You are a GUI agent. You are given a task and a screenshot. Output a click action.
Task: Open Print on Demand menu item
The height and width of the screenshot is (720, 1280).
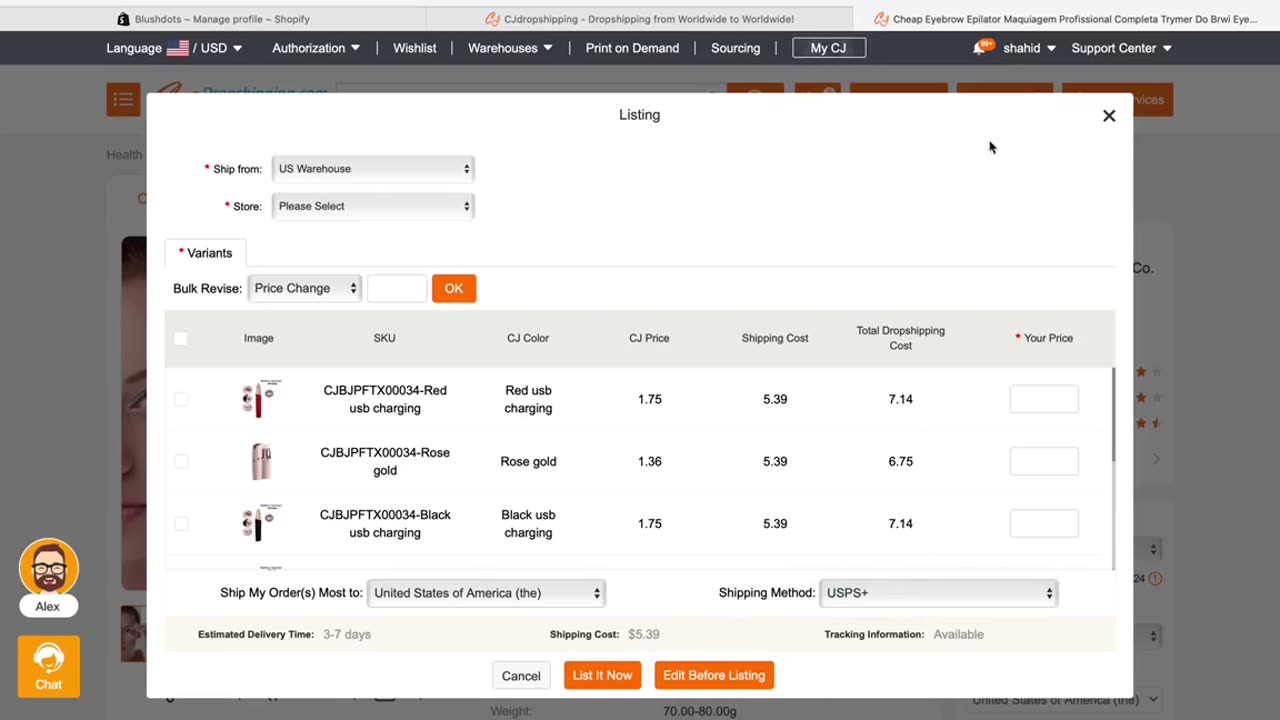(632, 48)
